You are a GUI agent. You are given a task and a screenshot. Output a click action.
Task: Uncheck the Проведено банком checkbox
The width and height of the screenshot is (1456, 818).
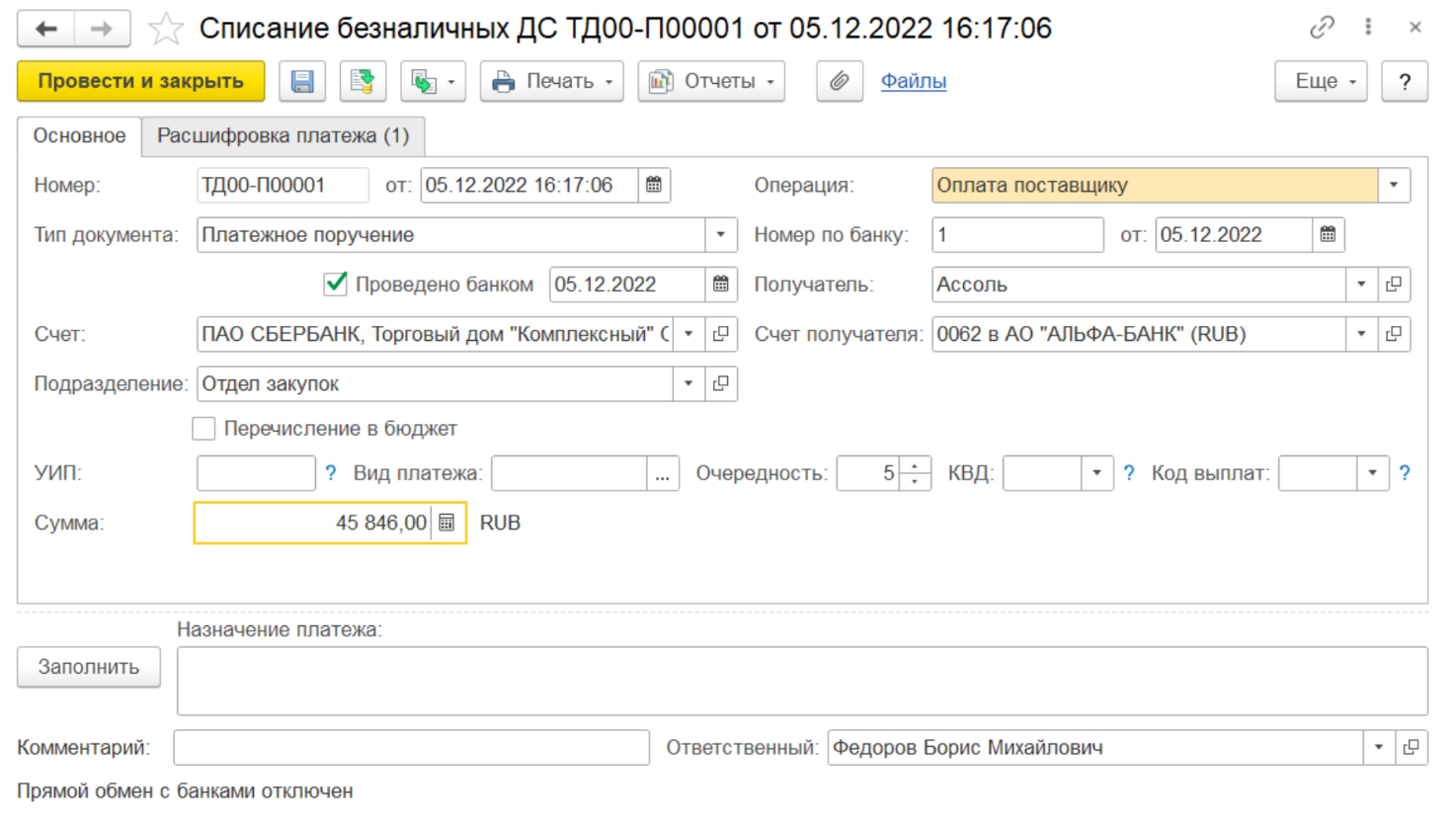336,285
